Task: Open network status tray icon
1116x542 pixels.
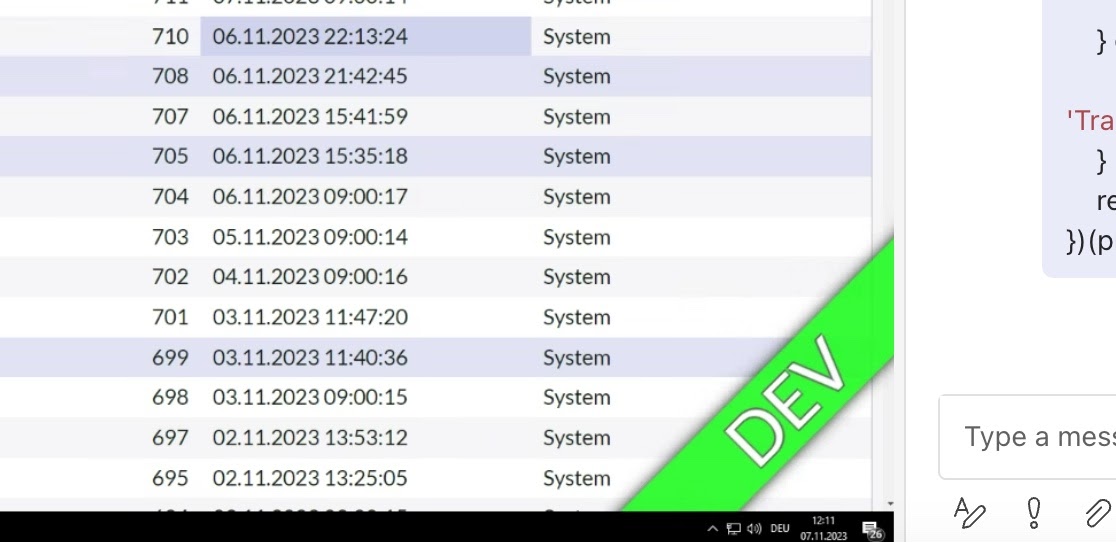Action: click(x=733, y=528)
